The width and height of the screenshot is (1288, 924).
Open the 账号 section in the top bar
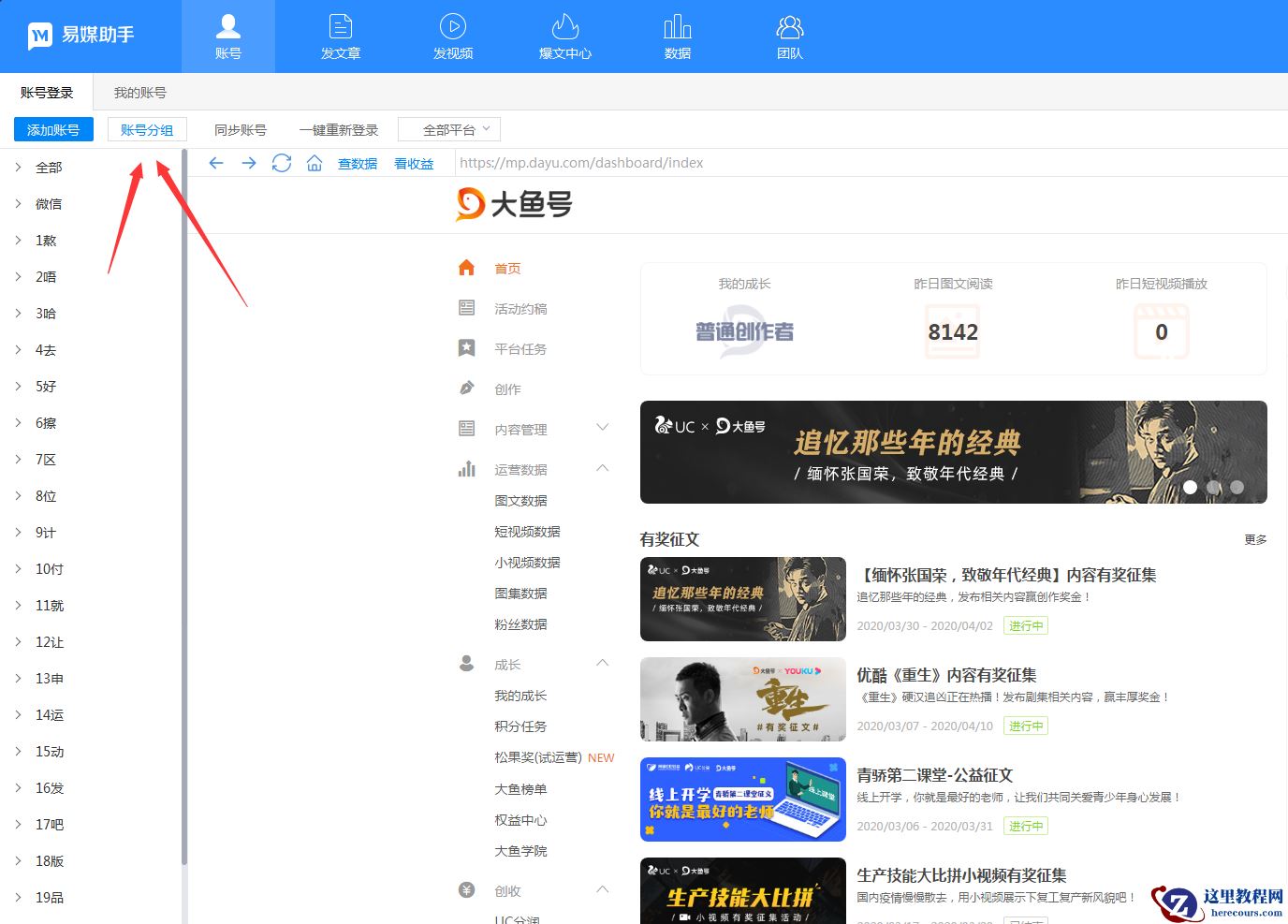(x=228, y=37)
